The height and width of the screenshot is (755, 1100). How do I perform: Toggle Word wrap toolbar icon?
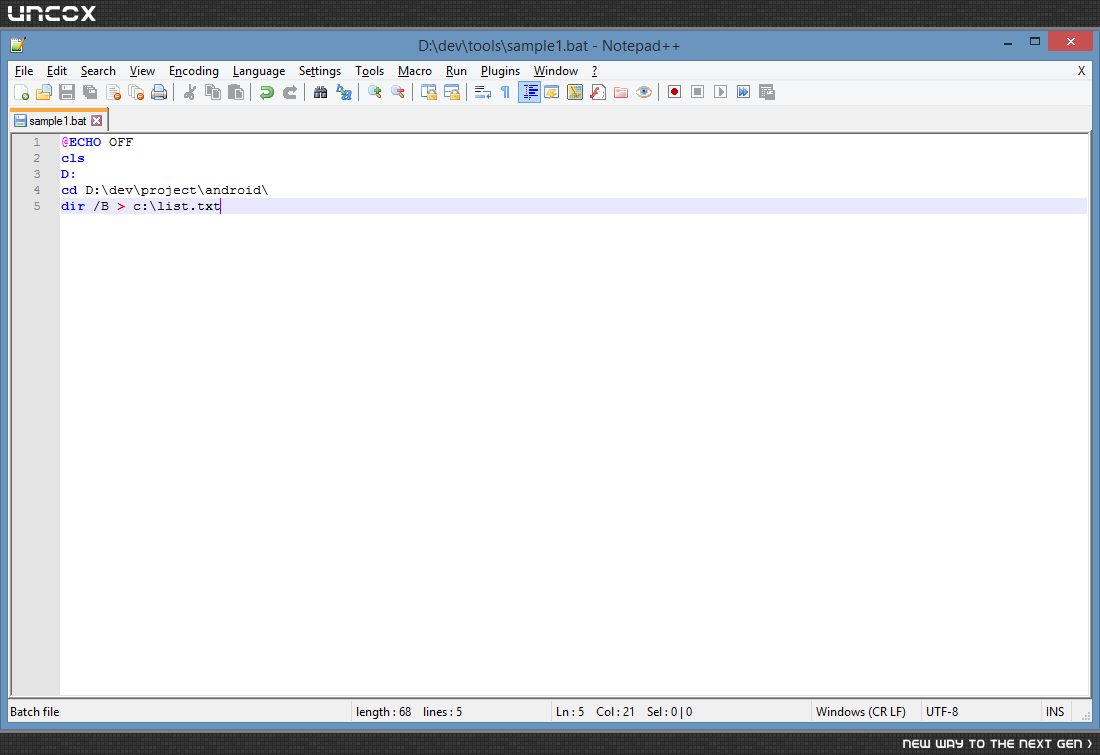[483, 92]
